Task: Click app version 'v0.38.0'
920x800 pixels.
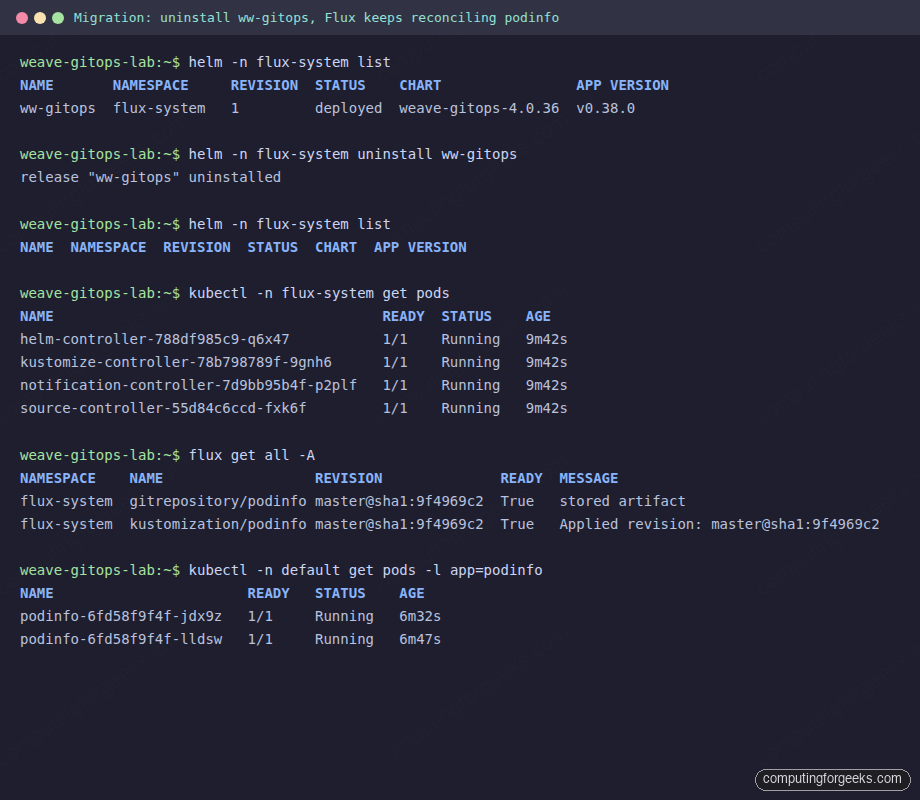Action: [x=605, y=109]
